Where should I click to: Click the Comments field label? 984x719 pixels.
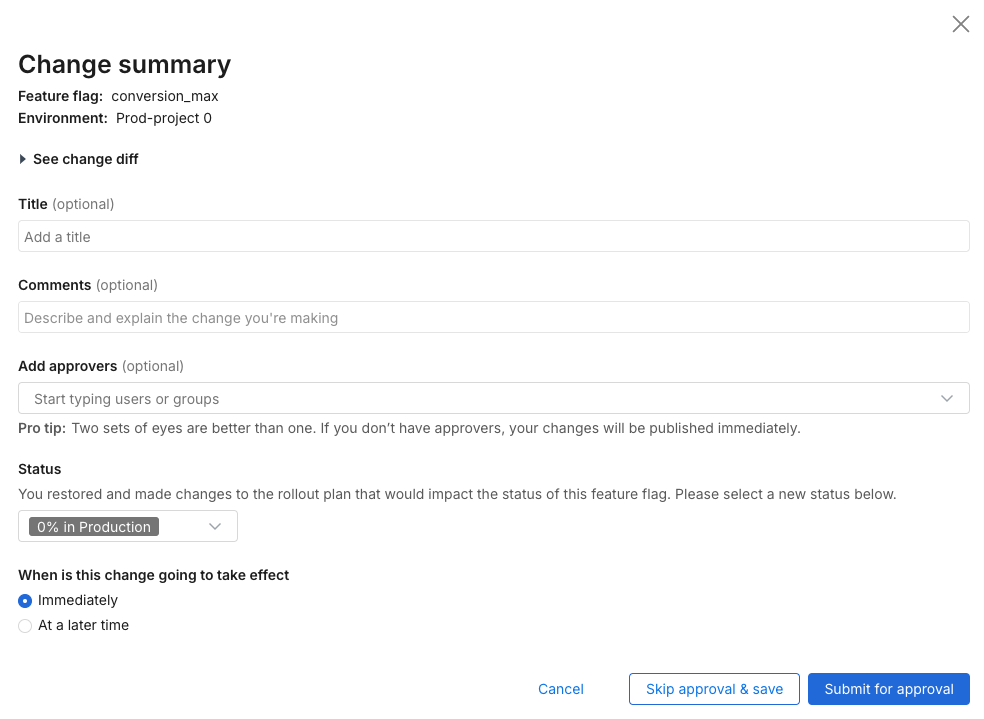(55, 285)
